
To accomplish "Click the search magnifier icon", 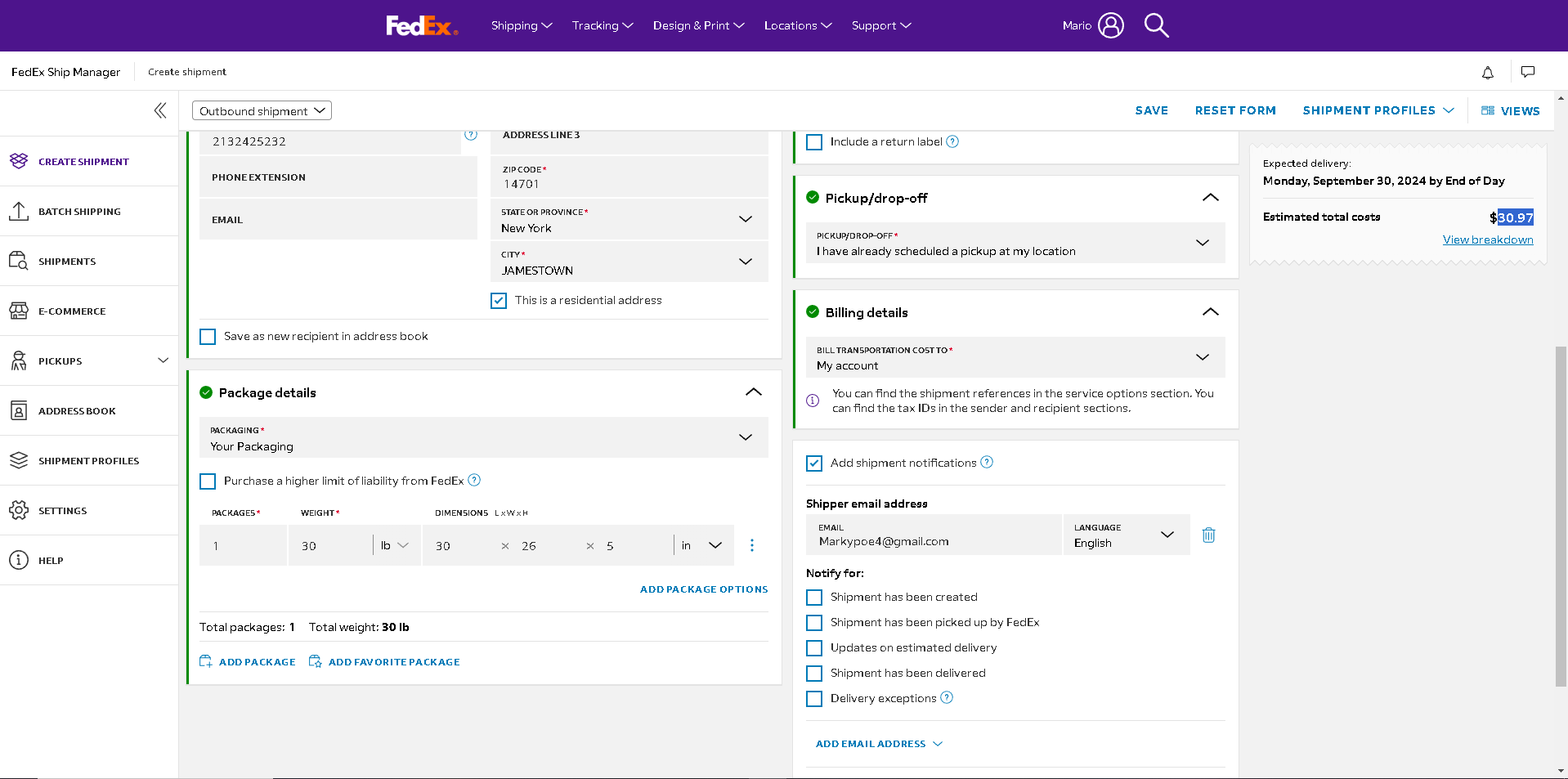I will (x=1156, y=25).
